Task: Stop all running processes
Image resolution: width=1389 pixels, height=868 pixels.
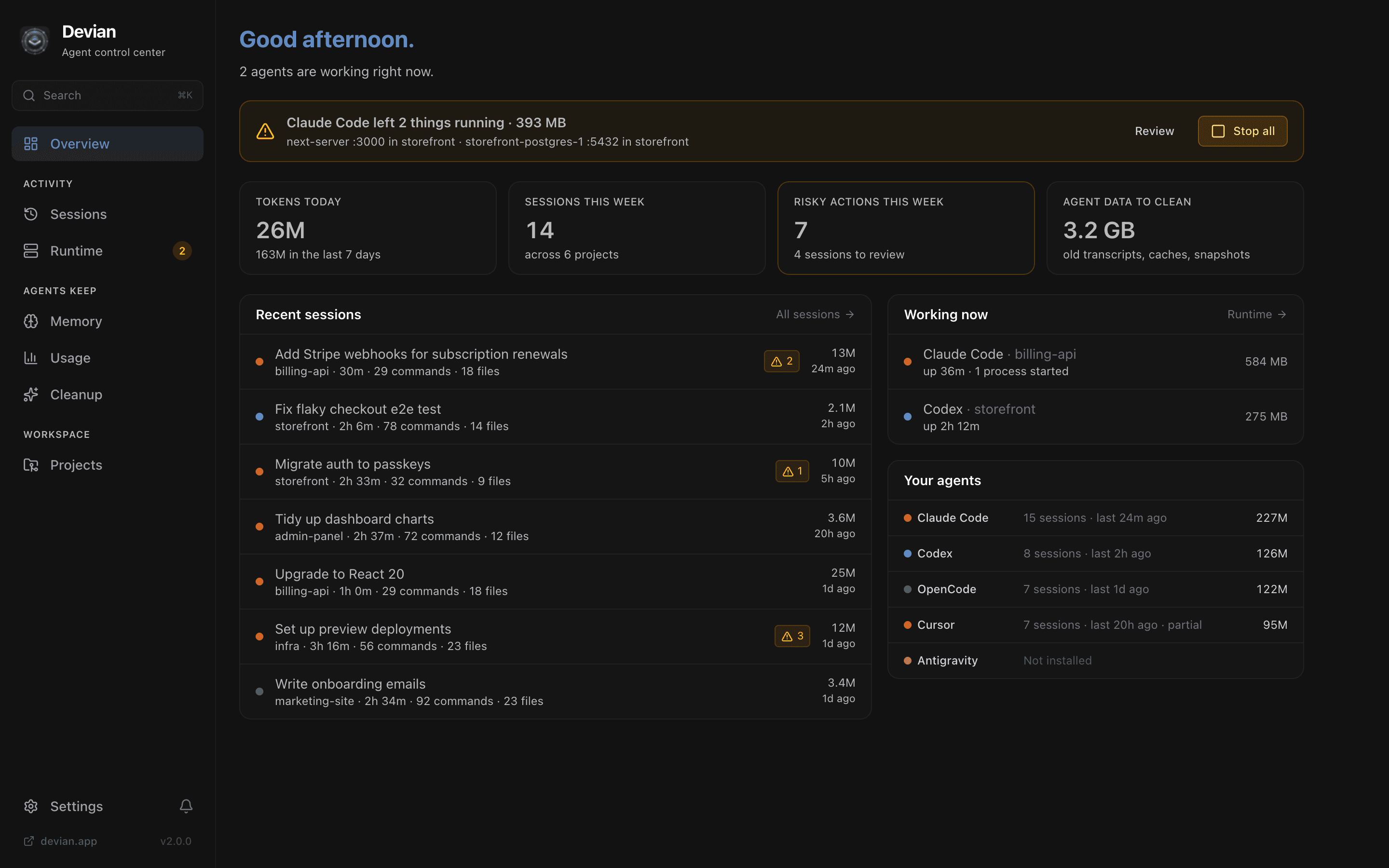Action: click(x=1243, y=131)
